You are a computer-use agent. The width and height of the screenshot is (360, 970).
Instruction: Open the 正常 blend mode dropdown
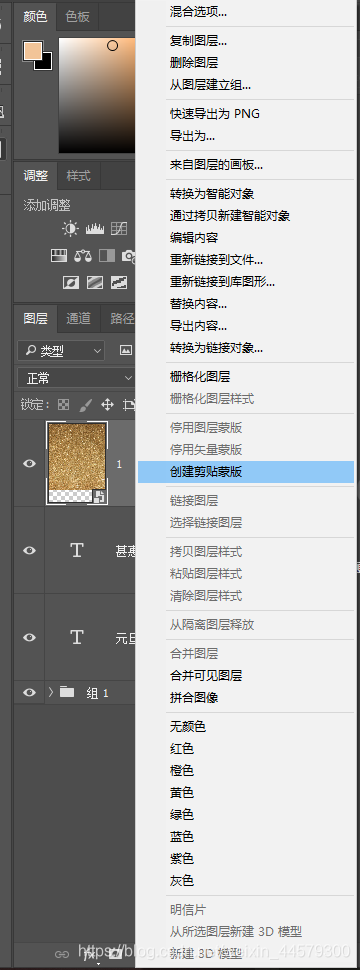tap(76, 378)
